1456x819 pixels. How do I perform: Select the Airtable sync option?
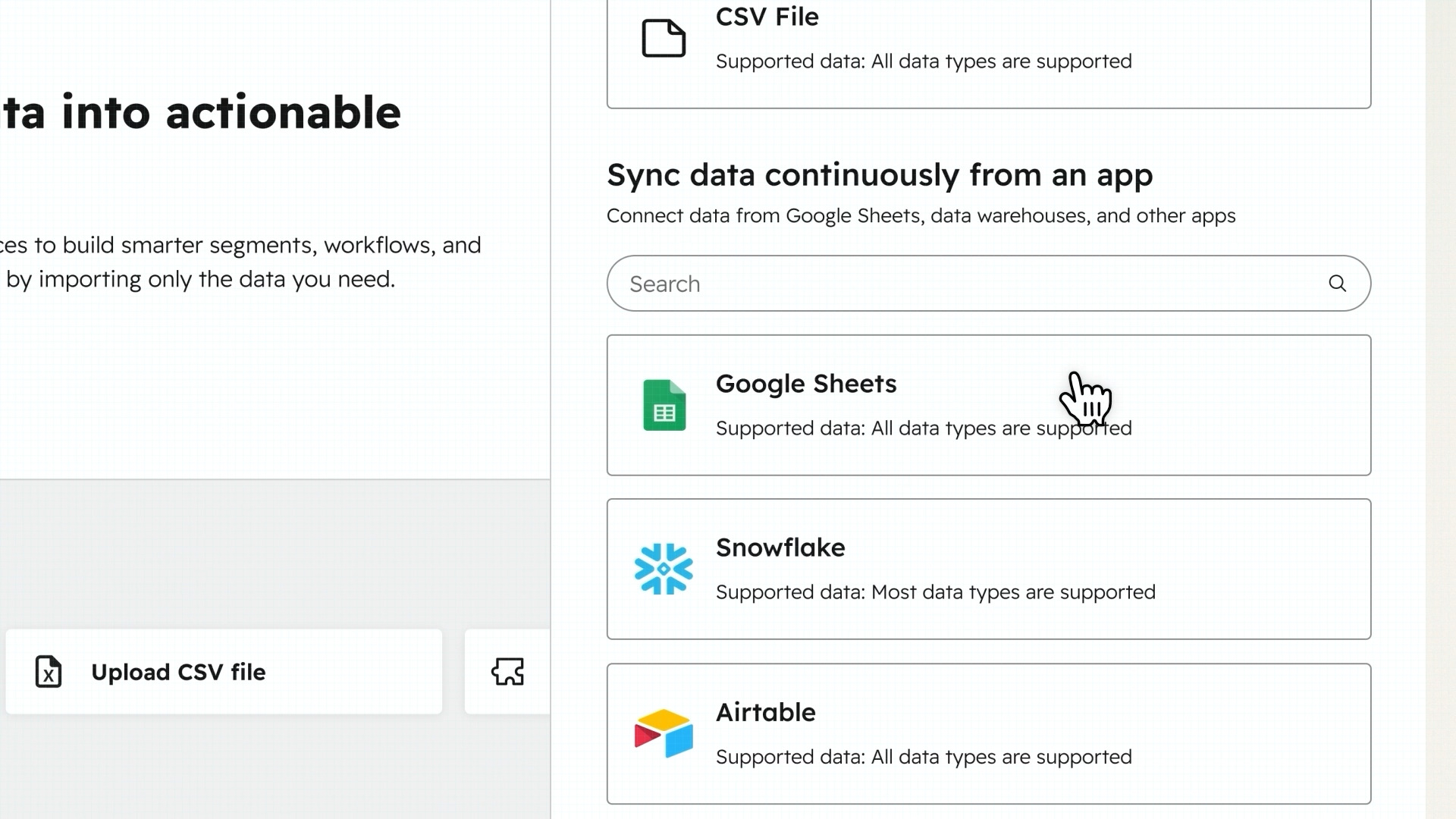[986, 733]
